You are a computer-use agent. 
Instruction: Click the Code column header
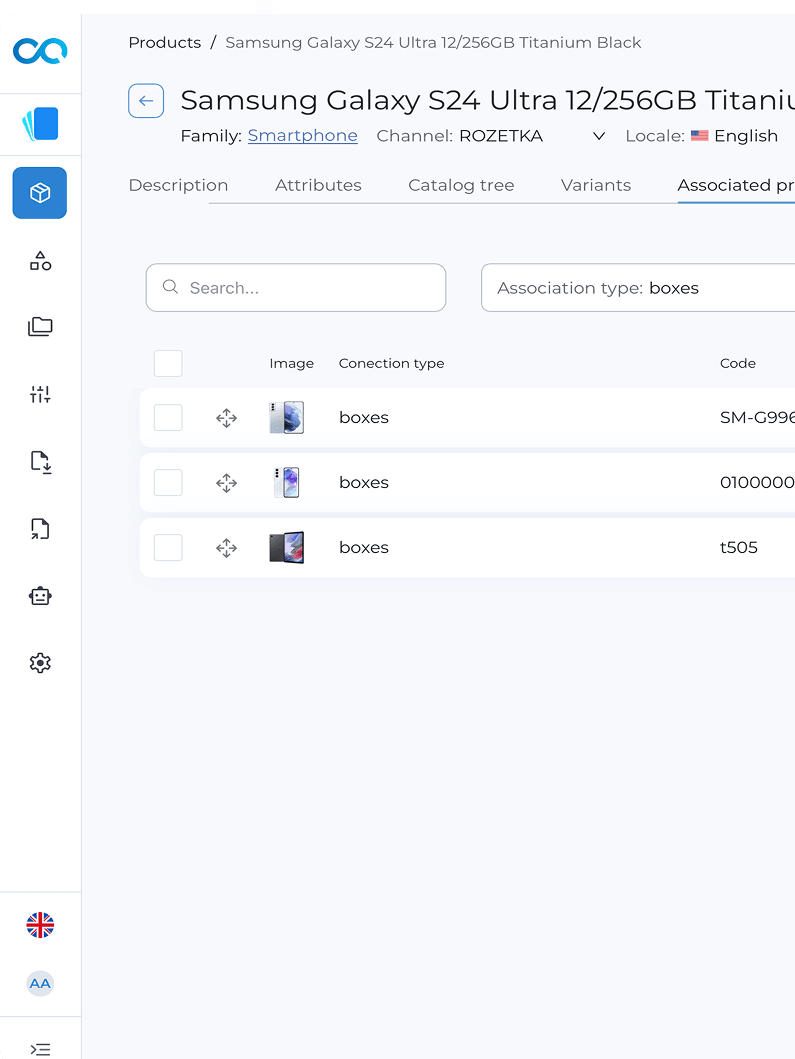[738, 363]
